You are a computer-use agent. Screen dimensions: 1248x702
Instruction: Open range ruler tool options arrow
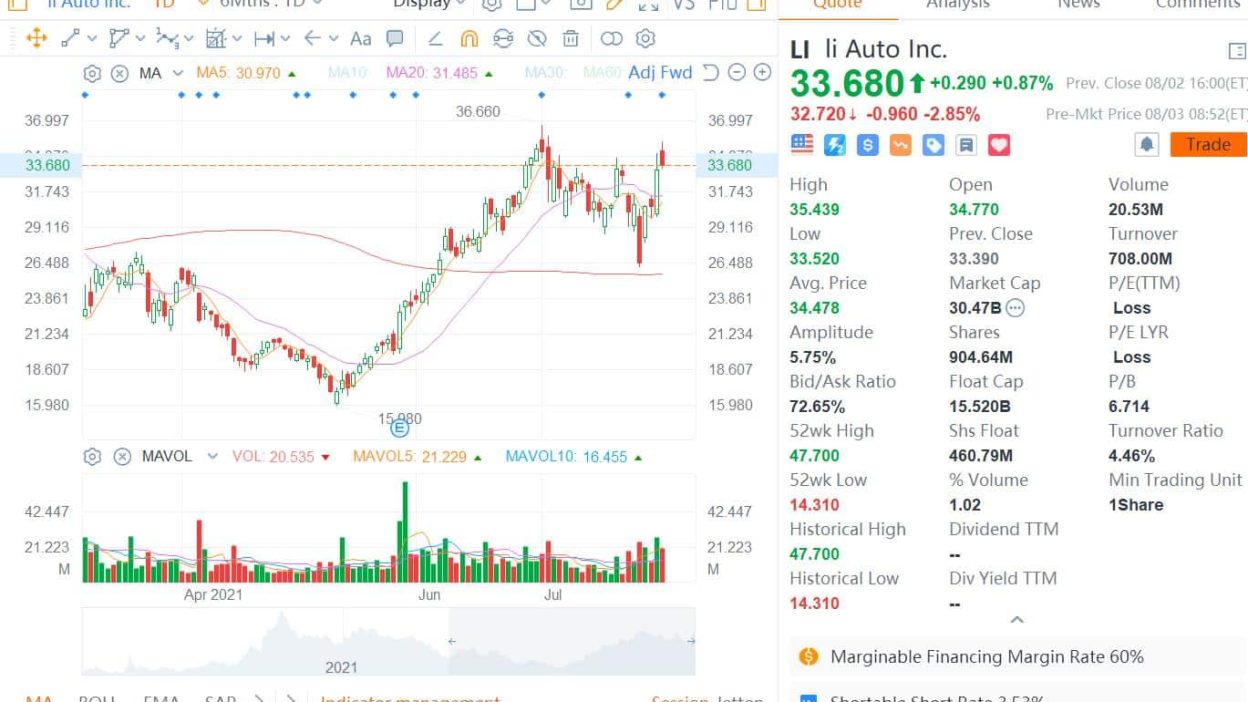286,39
